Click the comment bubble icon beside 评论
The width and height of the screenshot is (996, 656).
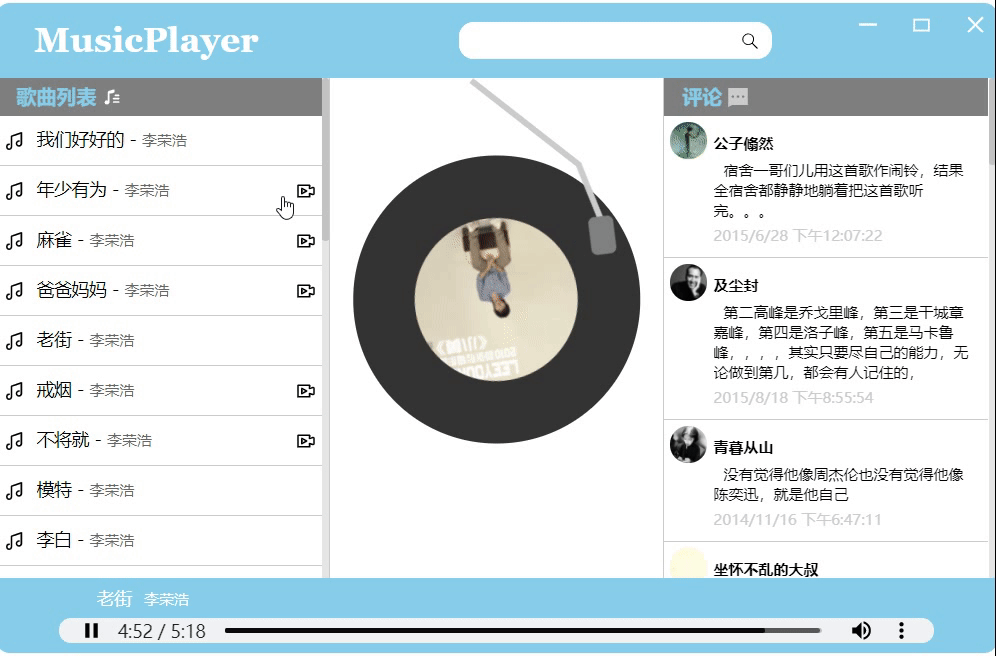click(x=737, y=95)
